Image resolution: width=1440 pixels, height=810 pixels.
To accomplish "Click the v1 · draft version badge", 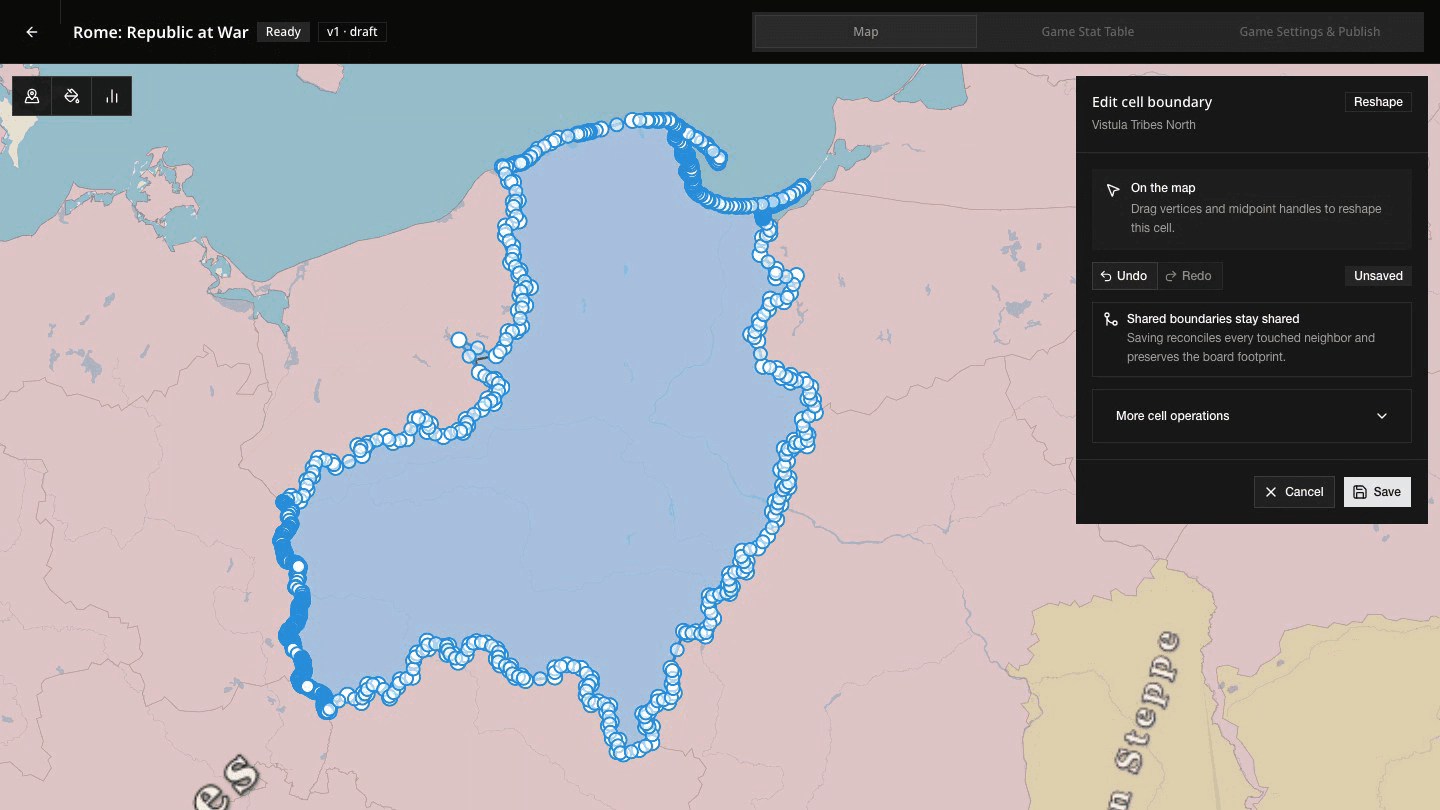I will [x=352, y=32].
